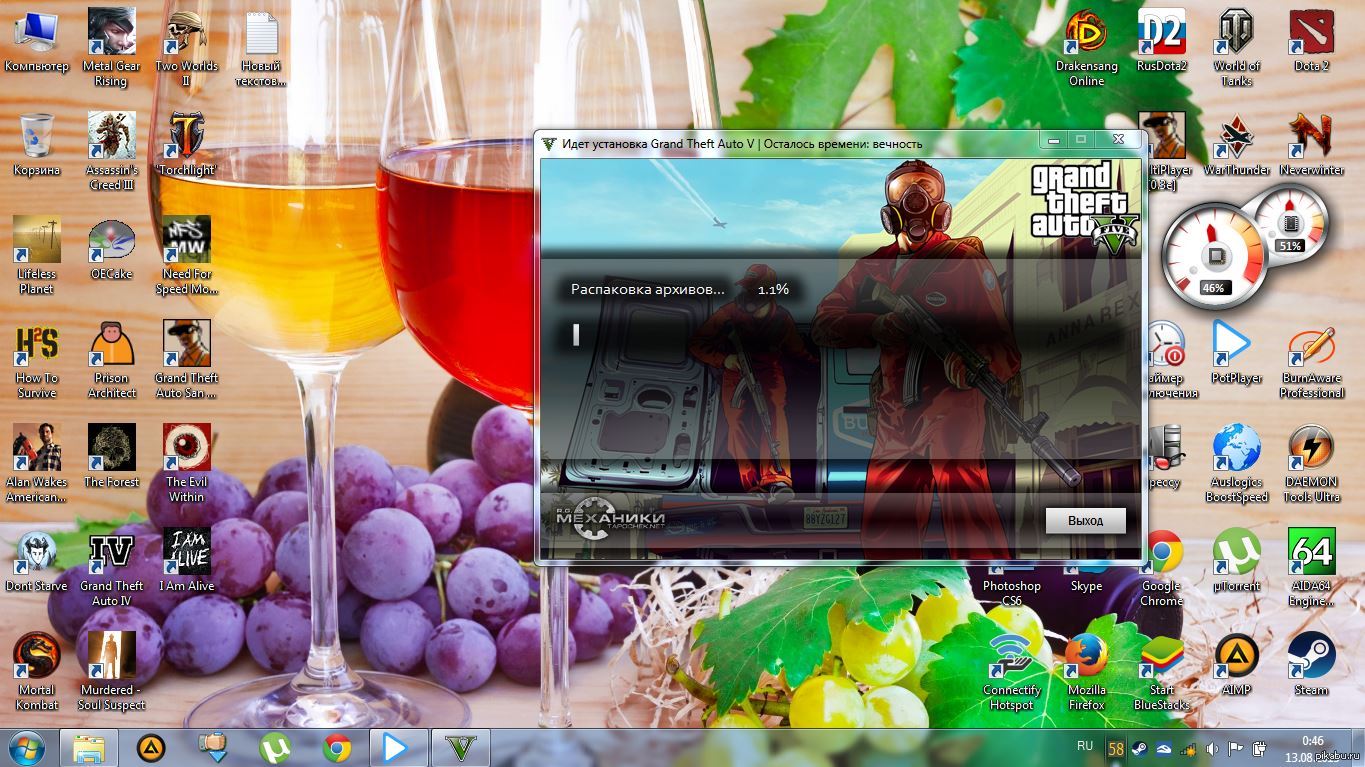The height and width of the screenshot is (767, 1365).
Task: Select The Forest desktop shortcut
Action: (x=111, y=457)
